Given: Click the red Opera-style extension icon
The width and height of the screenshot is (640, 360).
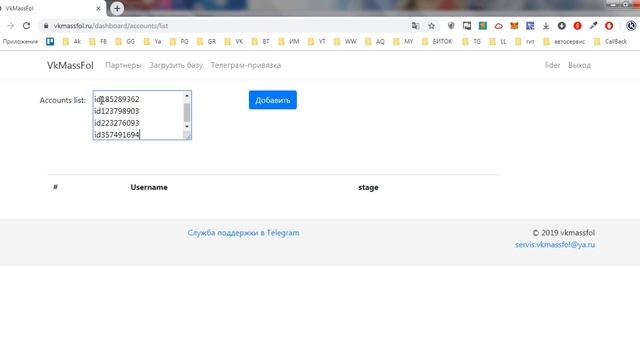Looking at the screenshot, I should 609,26.
